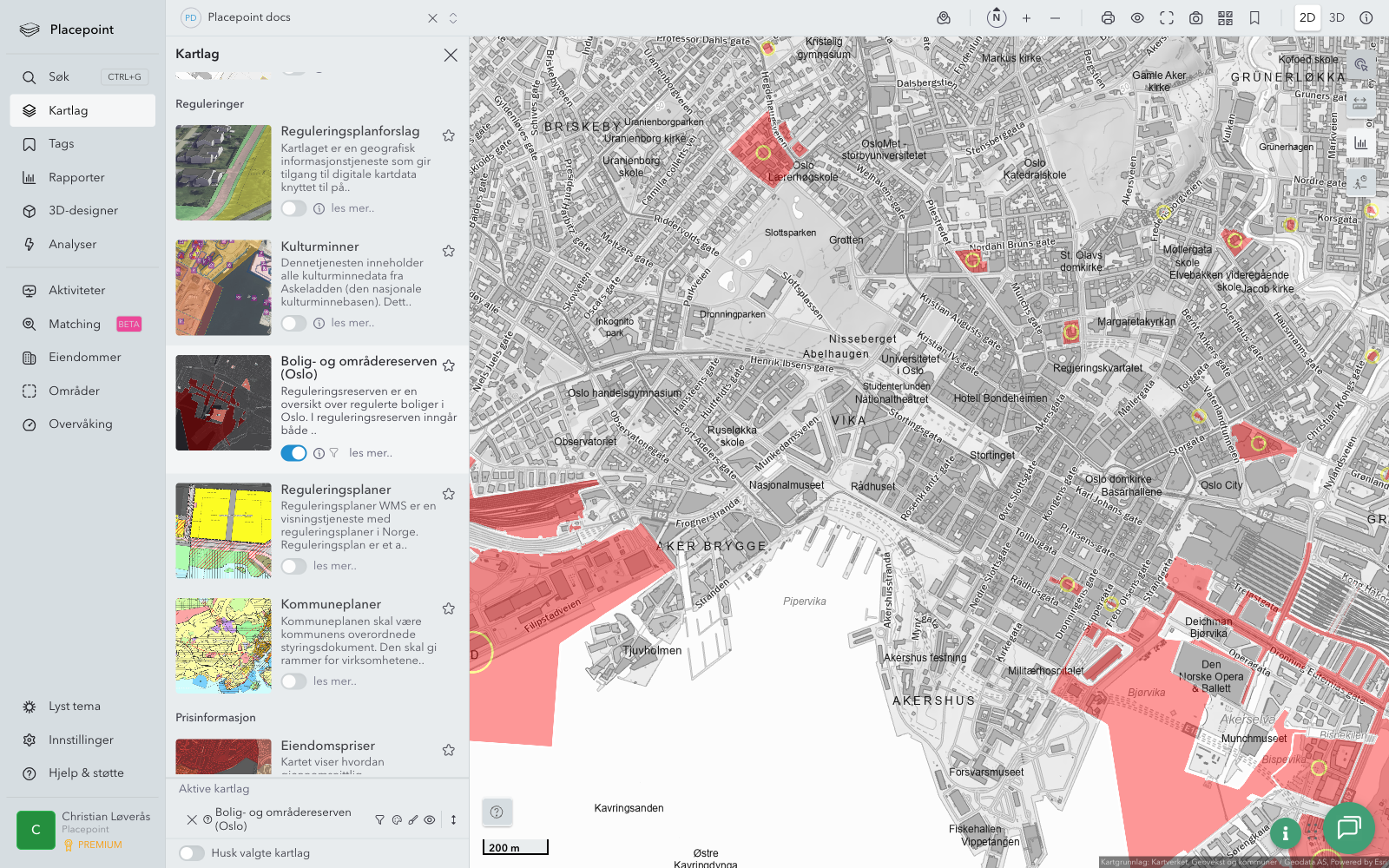This screenshot has width=1389, height=868.
Task: Open Hjelp & støtte link
Action: [86, 773]
